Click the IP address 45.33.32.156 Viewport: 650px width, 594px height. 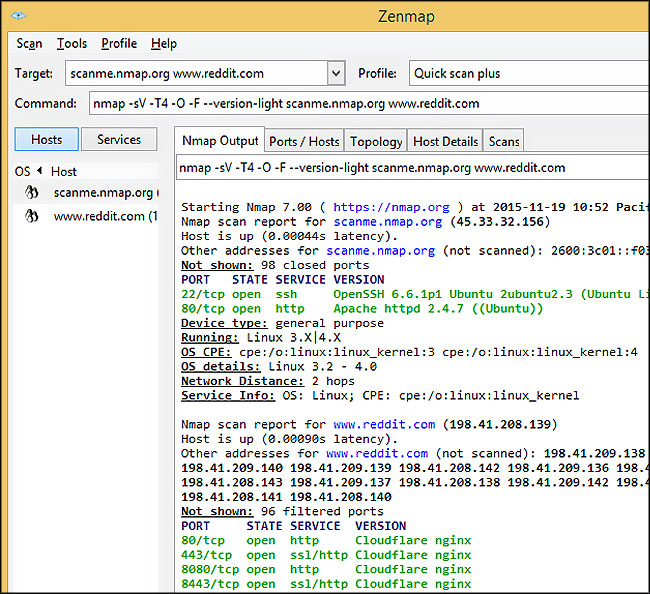point(500,221)
